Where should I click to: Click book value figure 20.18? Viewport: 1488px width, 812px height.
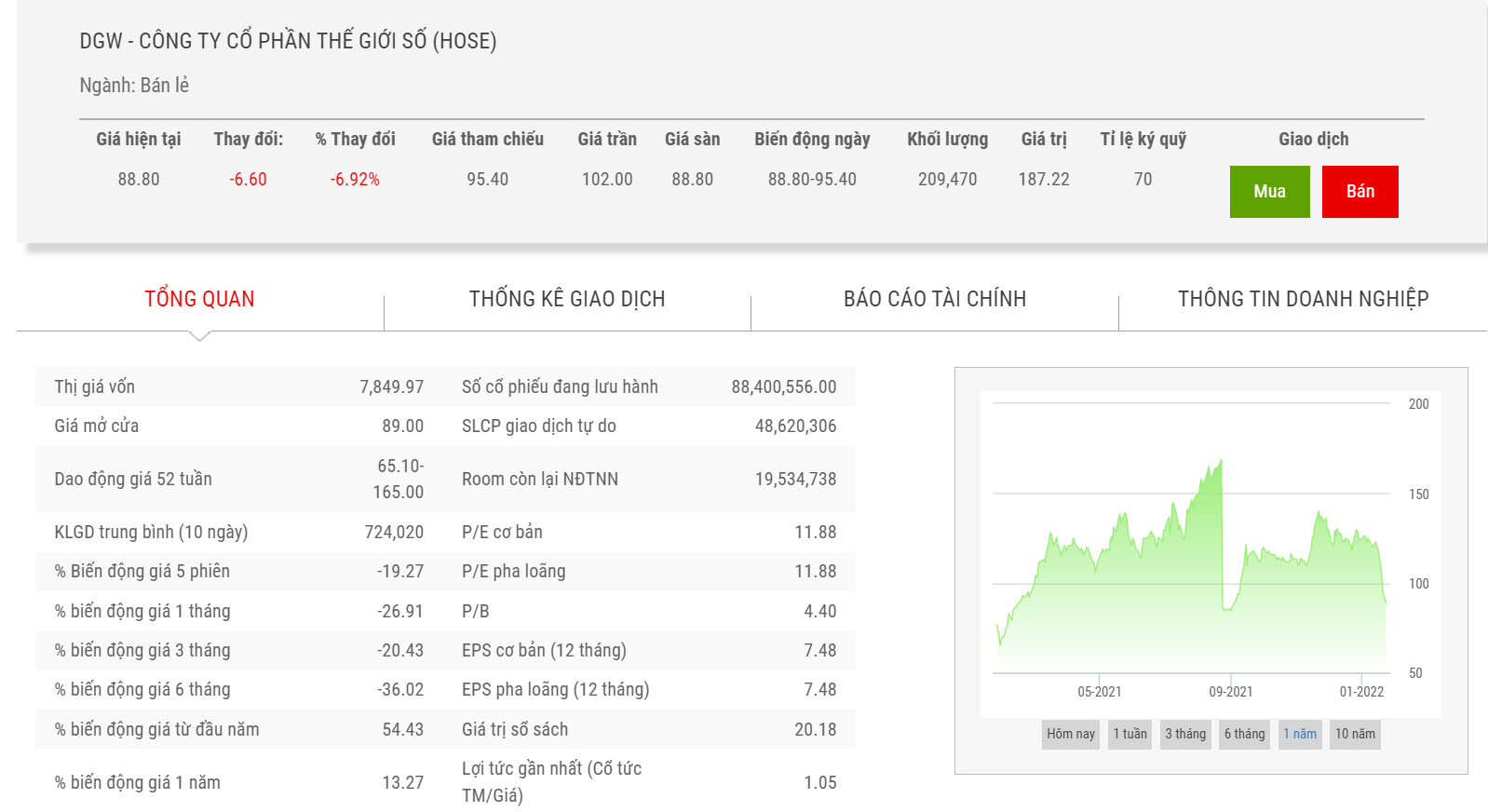[x=816, y=730]
